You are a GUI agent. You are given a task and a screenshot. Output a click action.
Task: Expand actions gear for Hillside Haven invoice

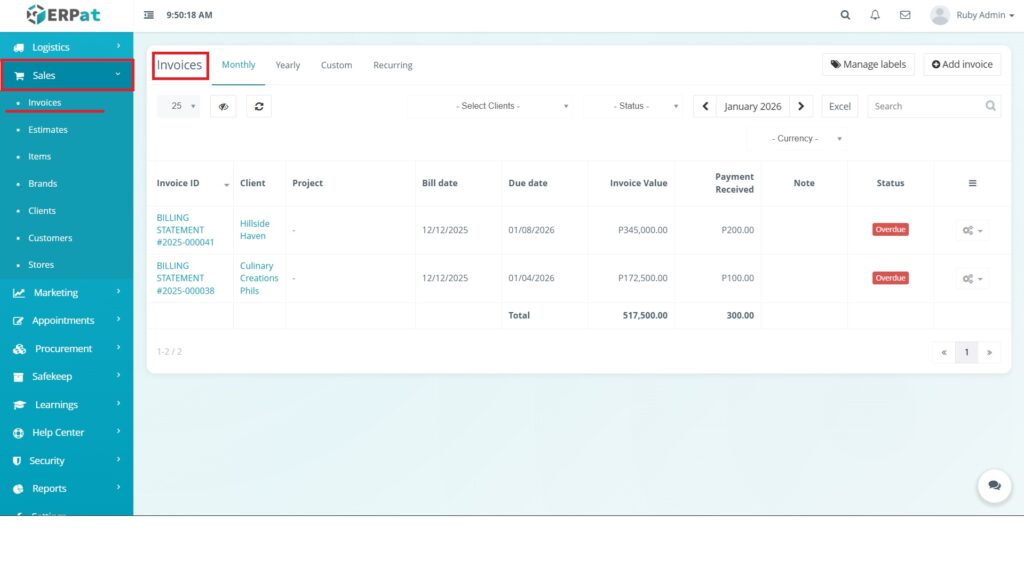pyautogui.click(x=972, y=230)
